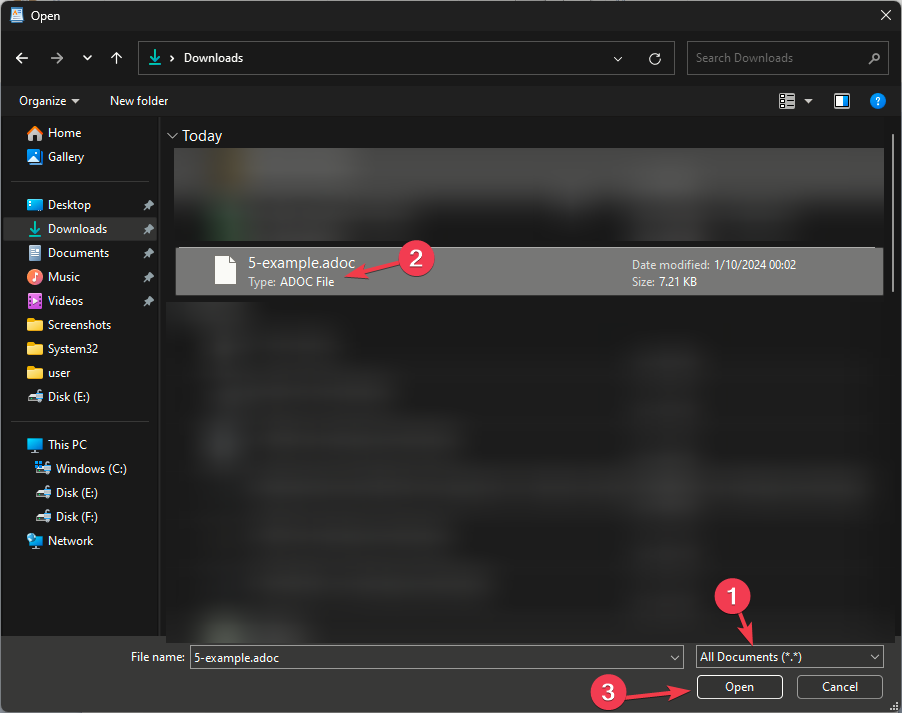Change view layout icon
Viewport: 902px width, 713px height.
click(x=786, y=101)
